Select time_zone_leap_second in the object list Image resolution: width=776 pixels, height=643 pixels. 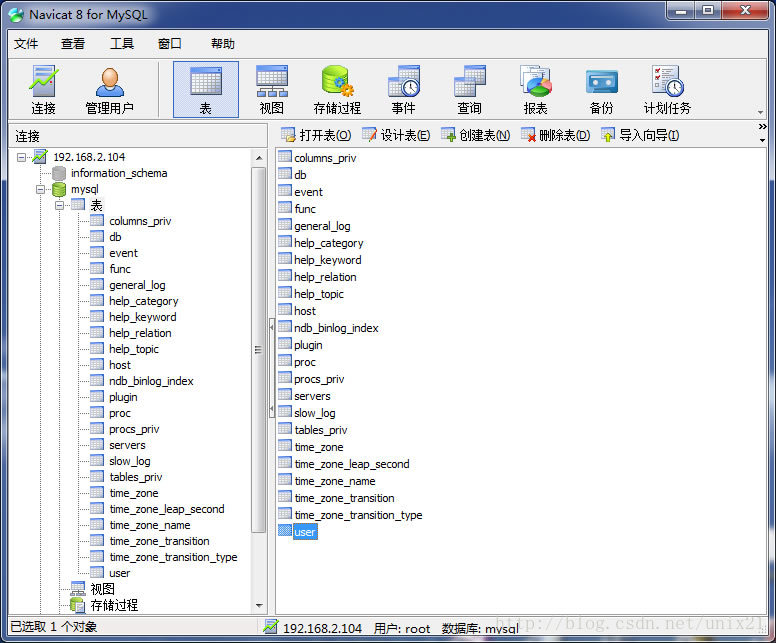[352, 464]
